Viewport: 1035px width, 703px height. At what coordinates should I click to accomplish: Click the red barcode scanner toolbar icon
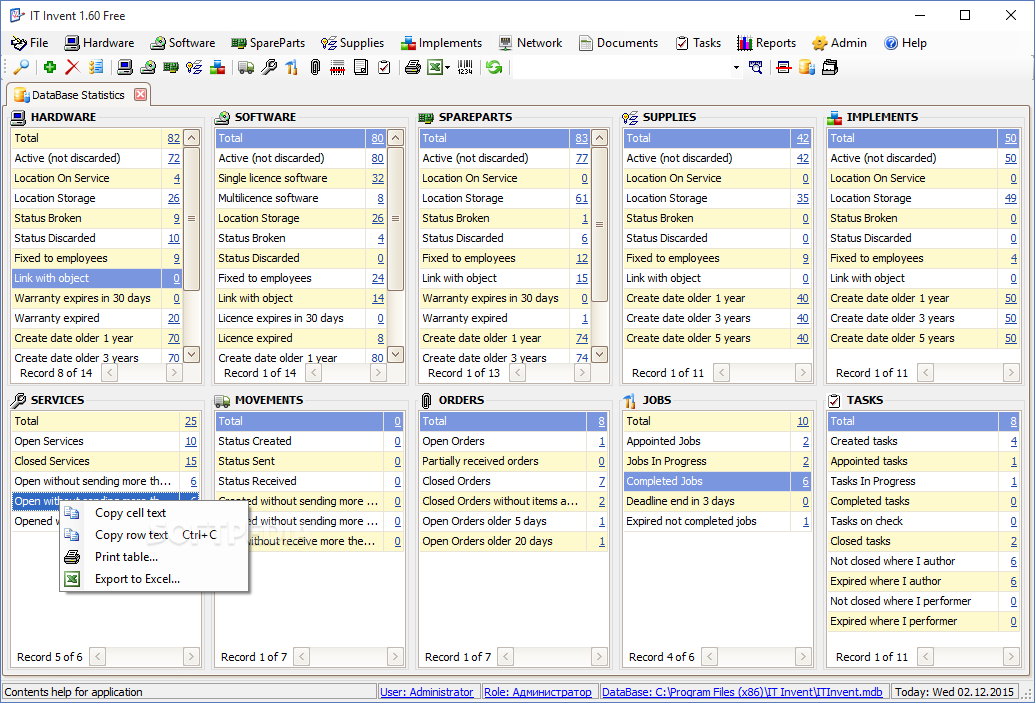(x=337, y=67)
